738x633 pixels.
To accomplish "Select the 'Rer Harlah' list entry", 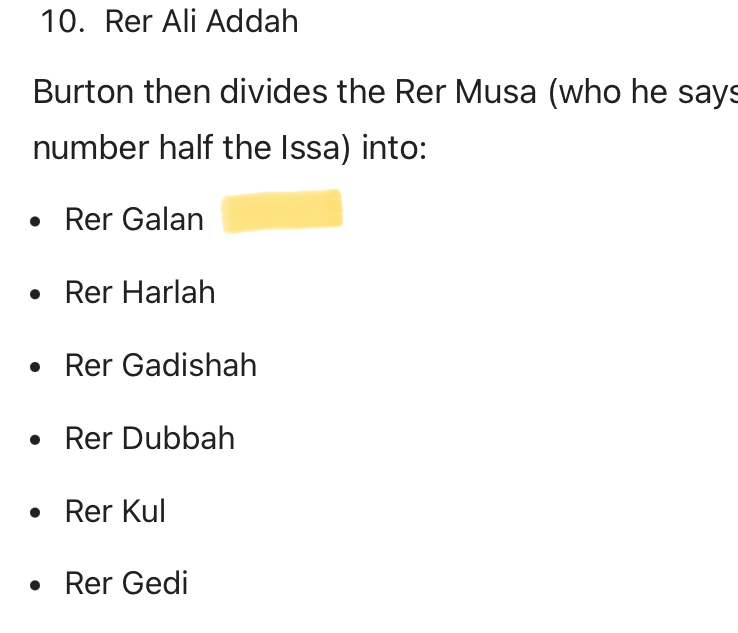I will click(140, 292).
